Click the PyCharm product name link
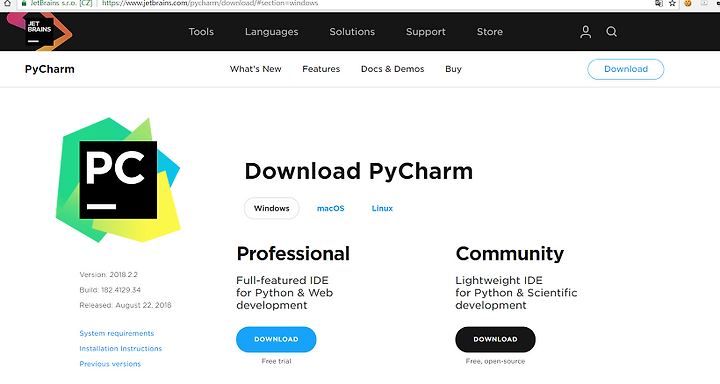The height and width of the screenshot is (384, 720). coord(50,69)
